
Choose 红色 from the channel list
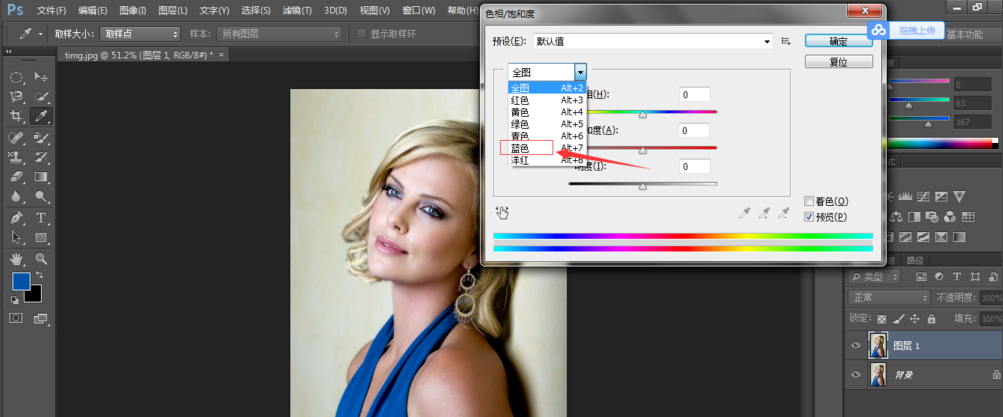[x=548, y=100]
